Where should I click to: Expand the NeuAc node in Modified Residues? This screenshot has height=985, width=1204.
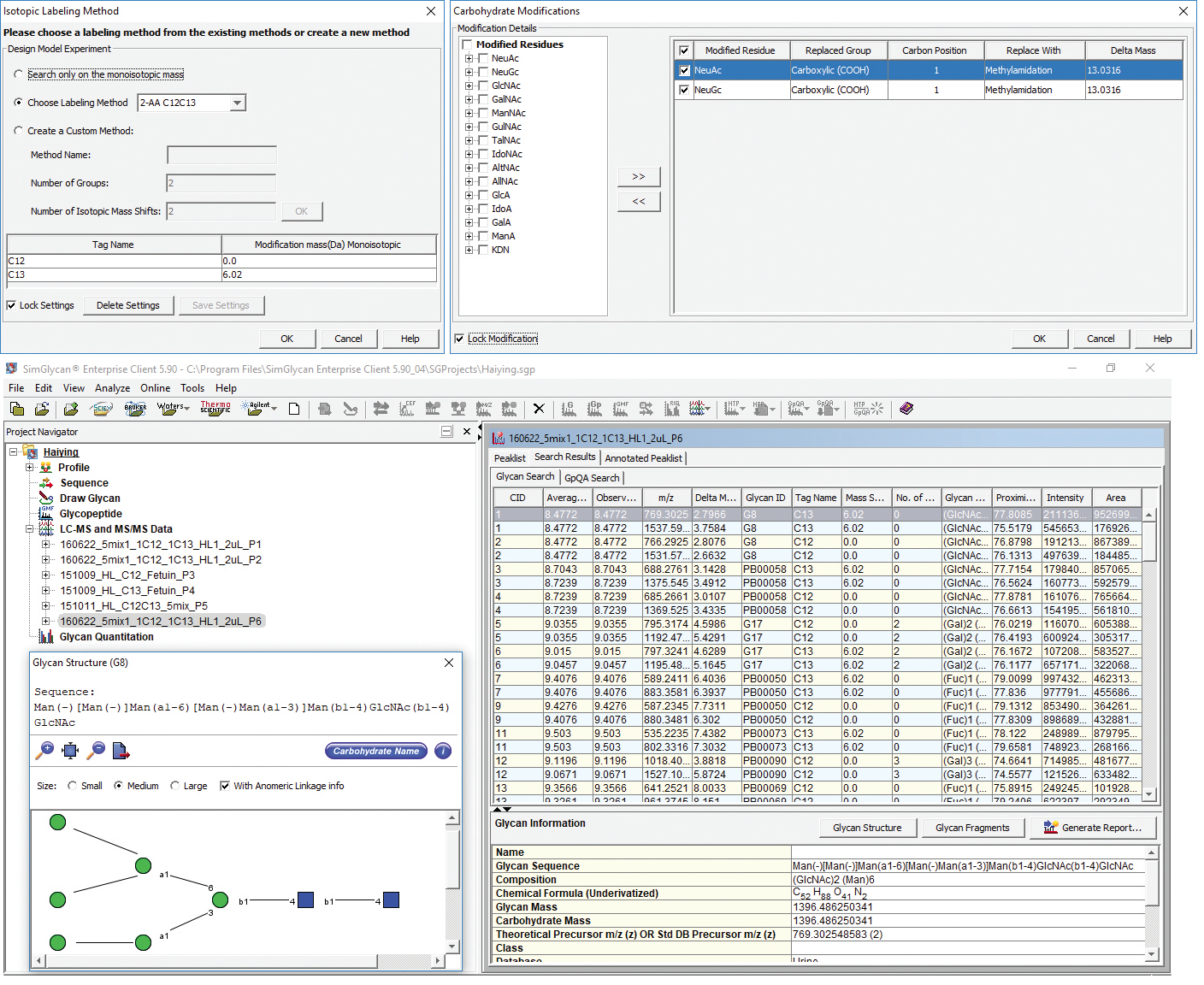pyautogui.click(x=469, y=59)
